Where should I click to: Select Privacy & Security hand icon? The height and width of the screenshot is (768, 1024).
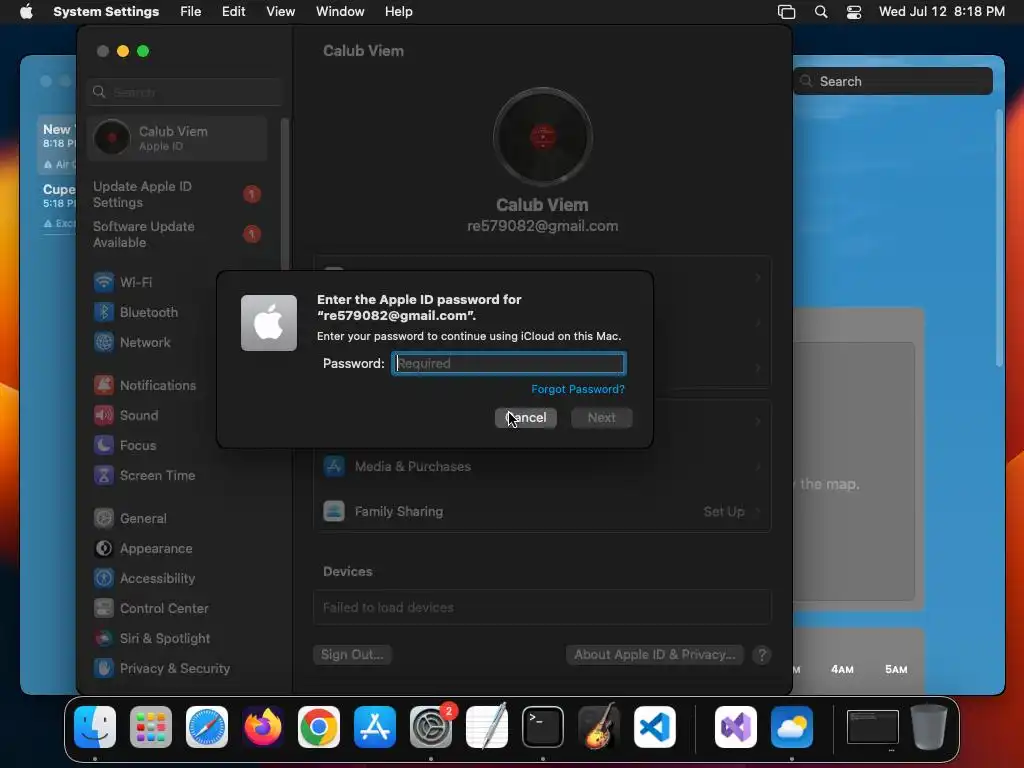[103, 669]
